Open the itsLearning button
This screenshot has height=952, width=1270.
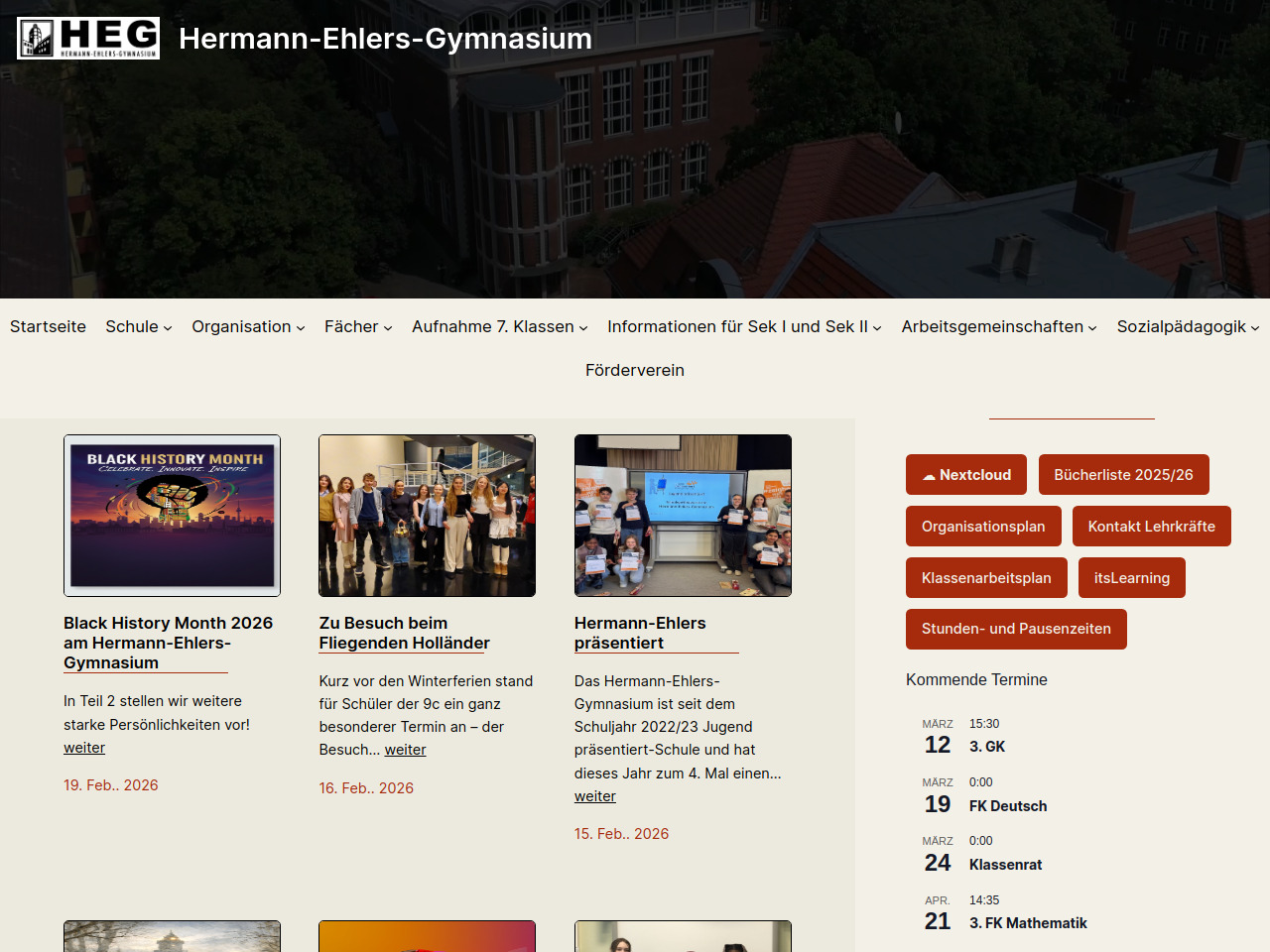click(x=1131, y=578)
